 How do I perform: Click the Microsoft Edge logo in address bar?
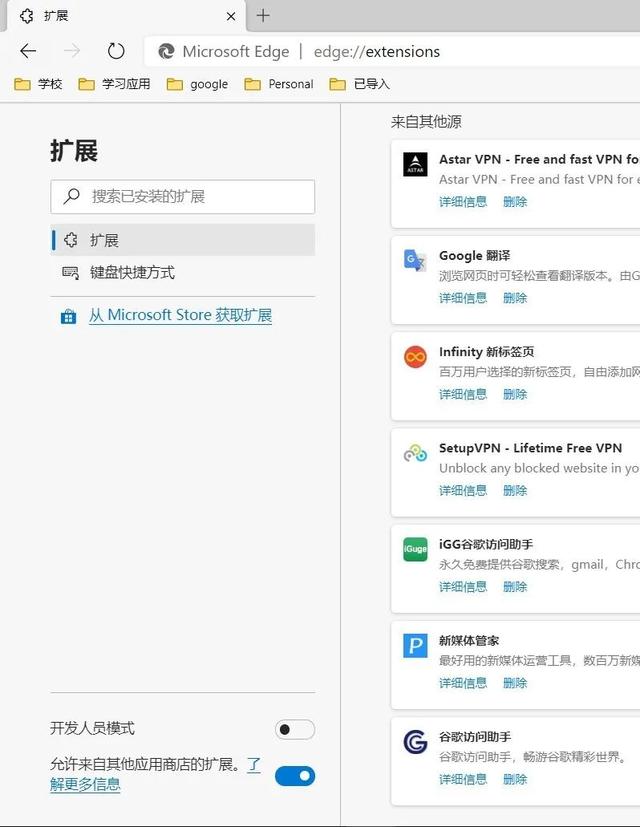[167, 51]
